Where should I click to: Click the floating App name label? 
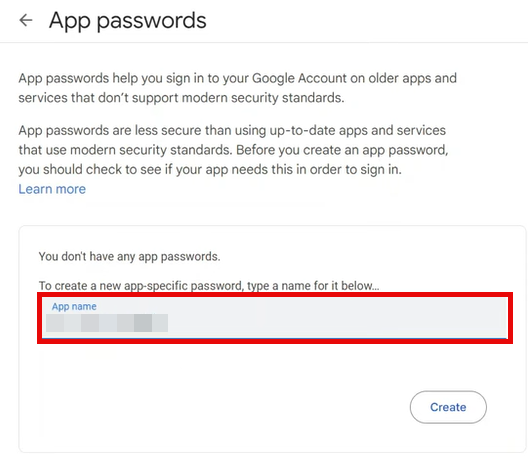(74, 306)
